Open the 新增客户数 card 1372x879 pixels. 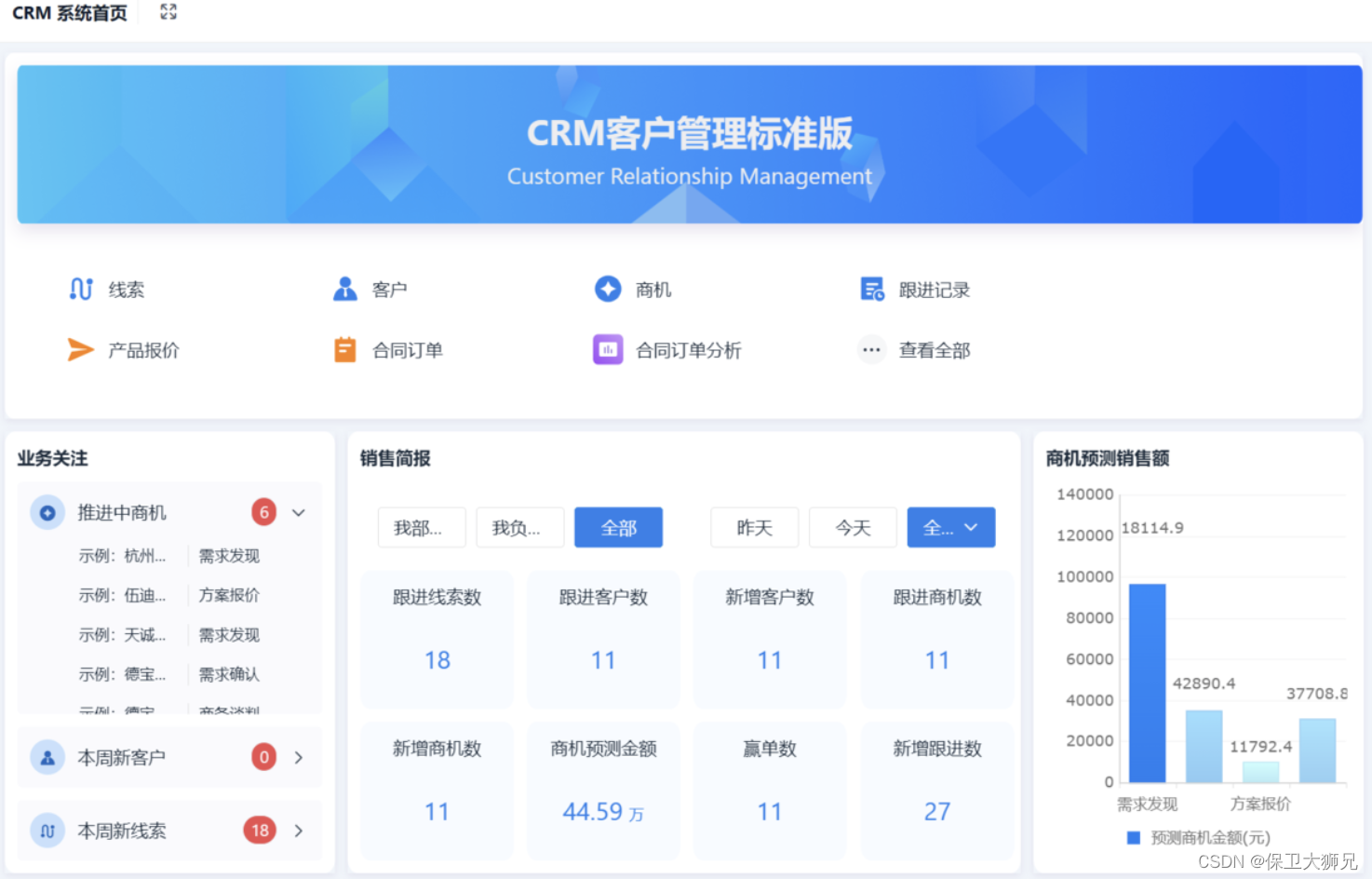pos(770,639)
